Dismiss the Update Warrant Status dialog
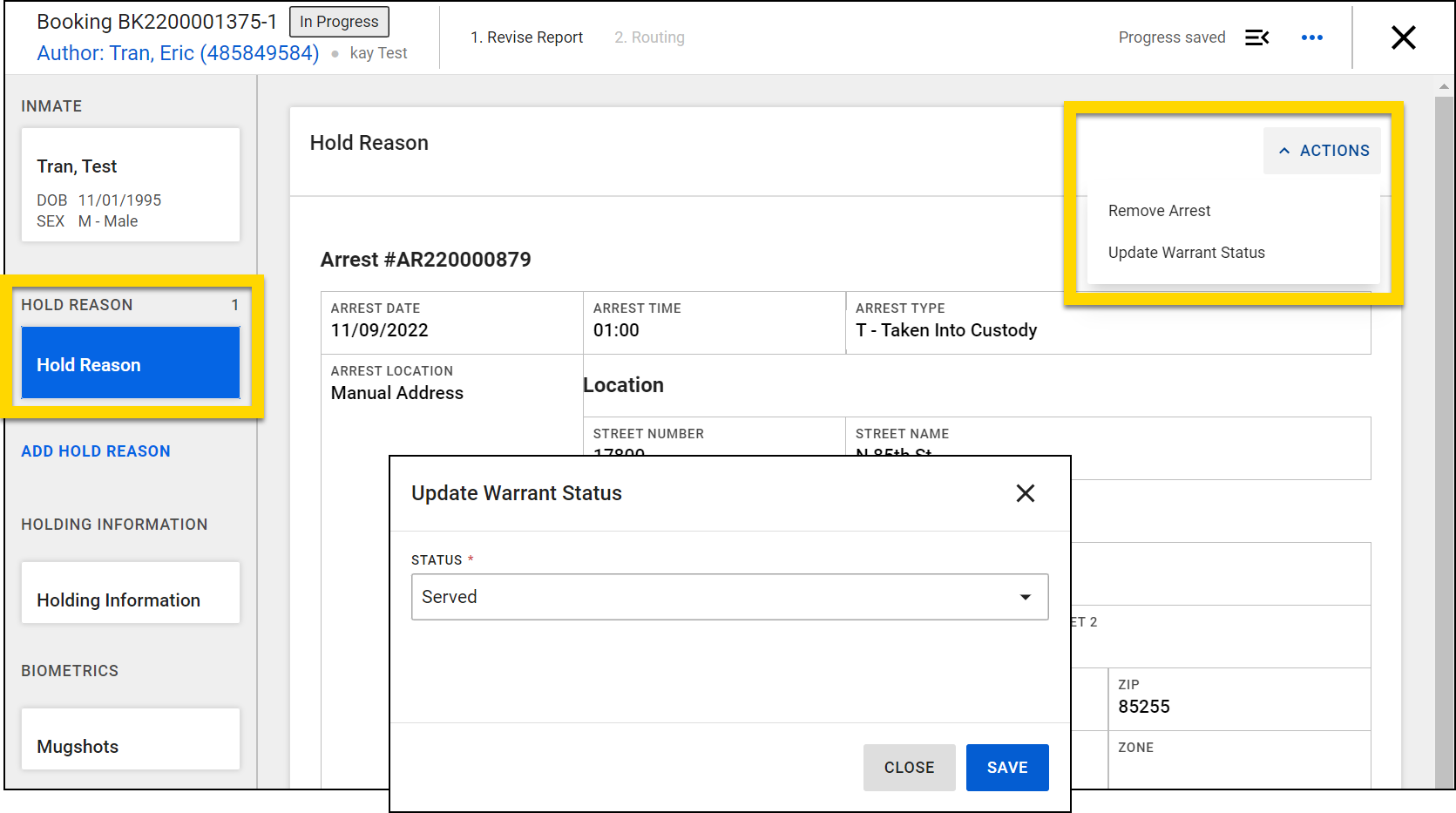Viewport: 1456px width, 813px height. (x=1025, y=493)
